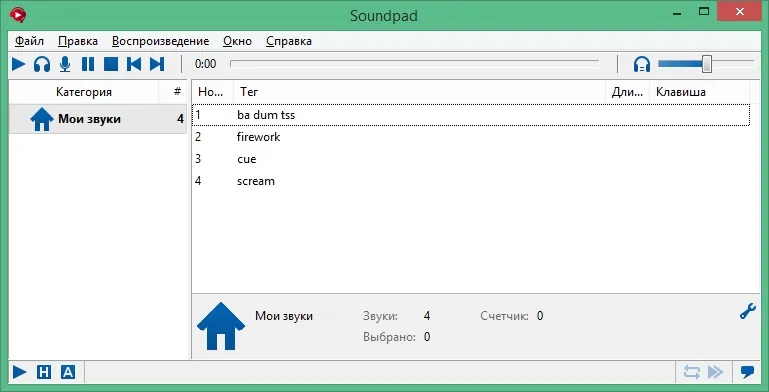Select the ba dum tss sound
Image resolution: width=769 pixels, height=392 pixels.
click(x=471, y=115)
